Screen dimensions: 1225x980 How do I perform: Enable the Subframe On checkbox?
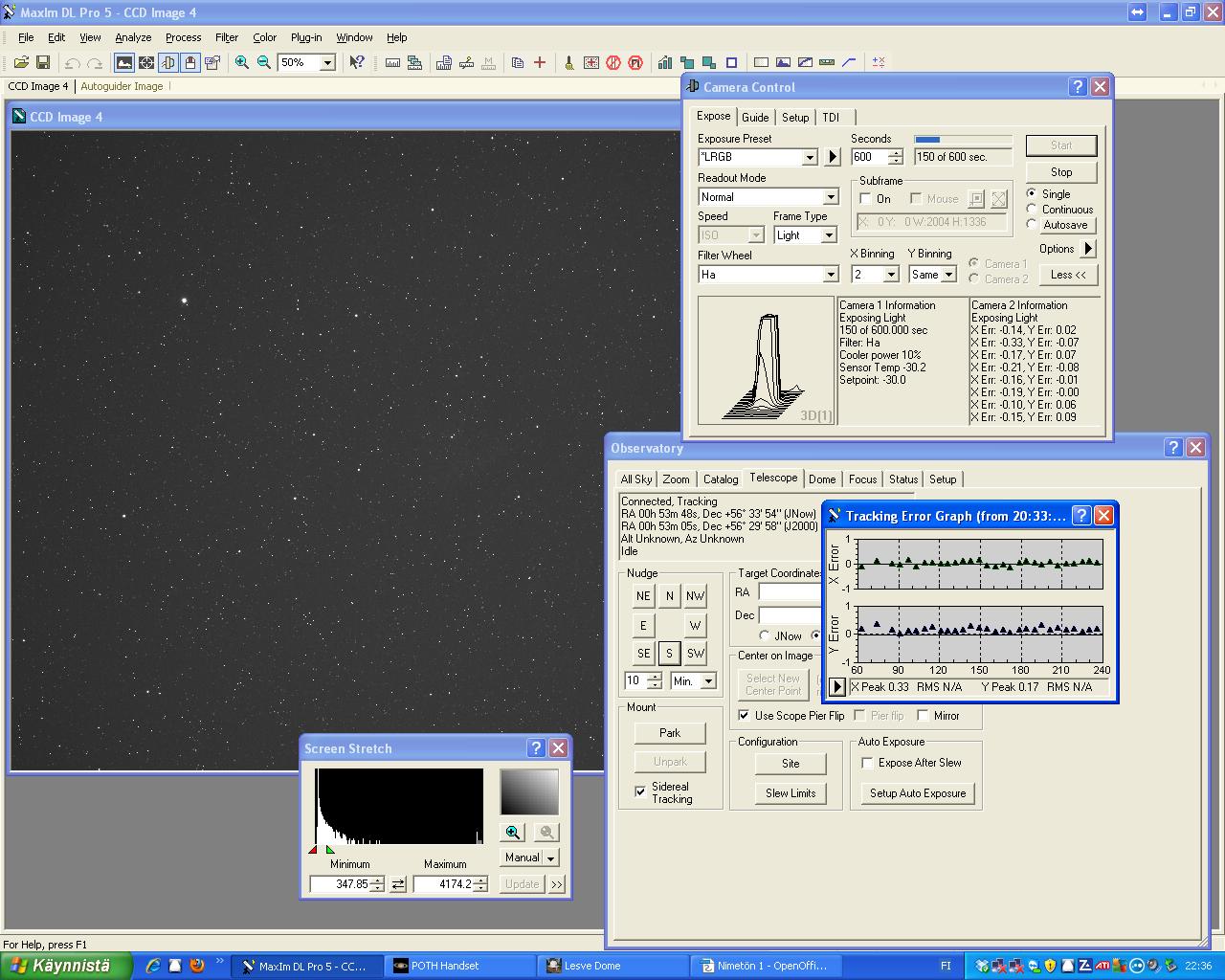point(866,199)
